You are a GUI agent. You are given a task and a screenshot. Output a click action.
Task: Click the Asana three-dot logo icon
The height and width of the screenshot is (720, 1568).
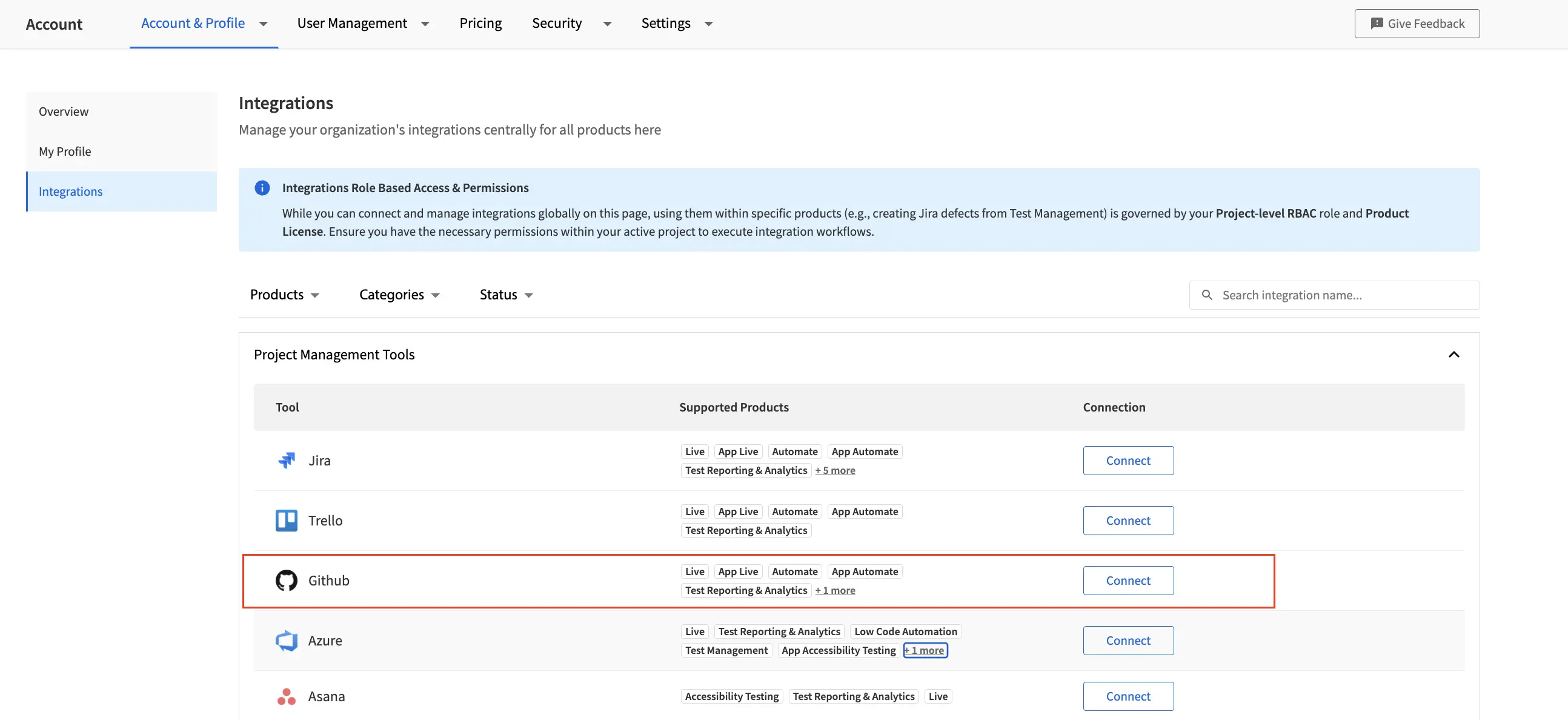tap(286, 696)
